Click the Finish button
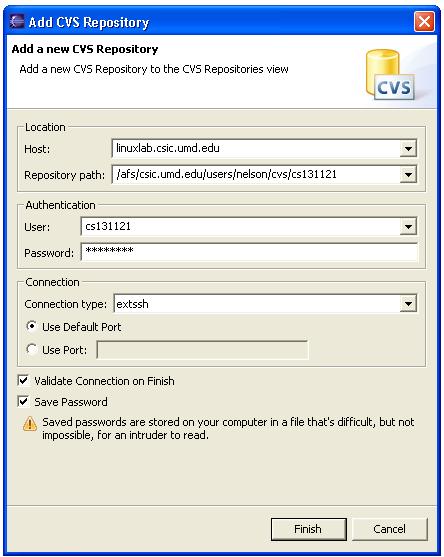This screenshot has height=557, width=444. (309, 529)
